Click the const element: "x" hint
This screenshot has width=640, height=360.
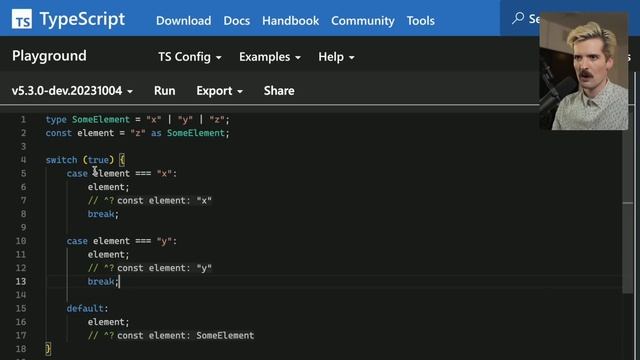click(x=164, y=200)
